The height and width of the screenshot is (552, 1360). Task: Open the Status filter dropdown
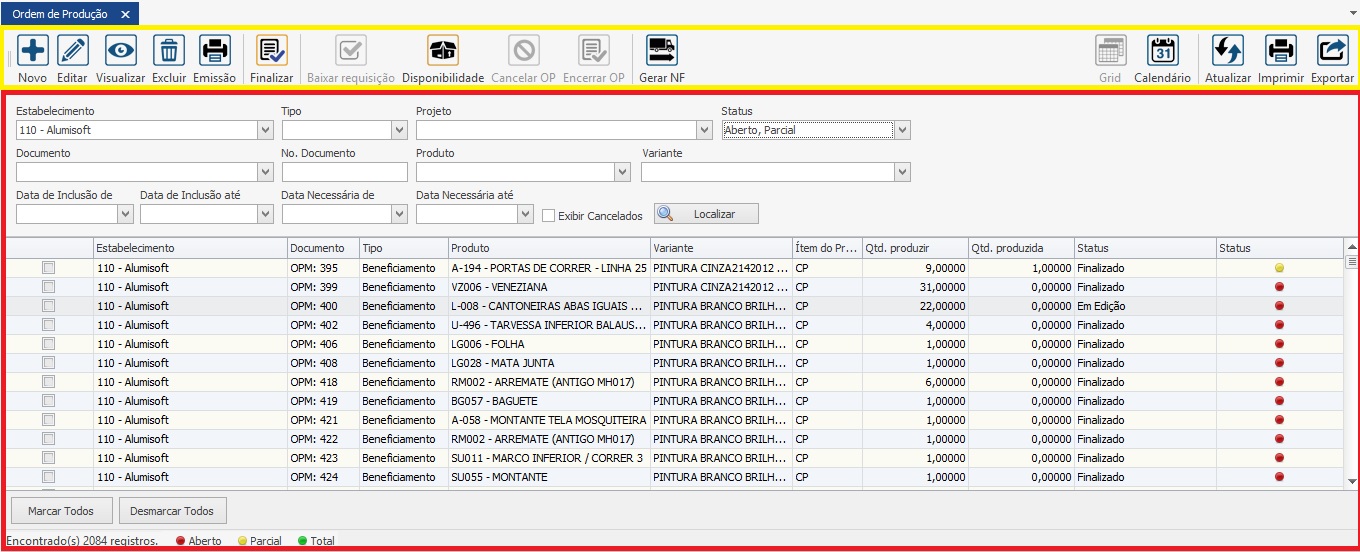902,130
